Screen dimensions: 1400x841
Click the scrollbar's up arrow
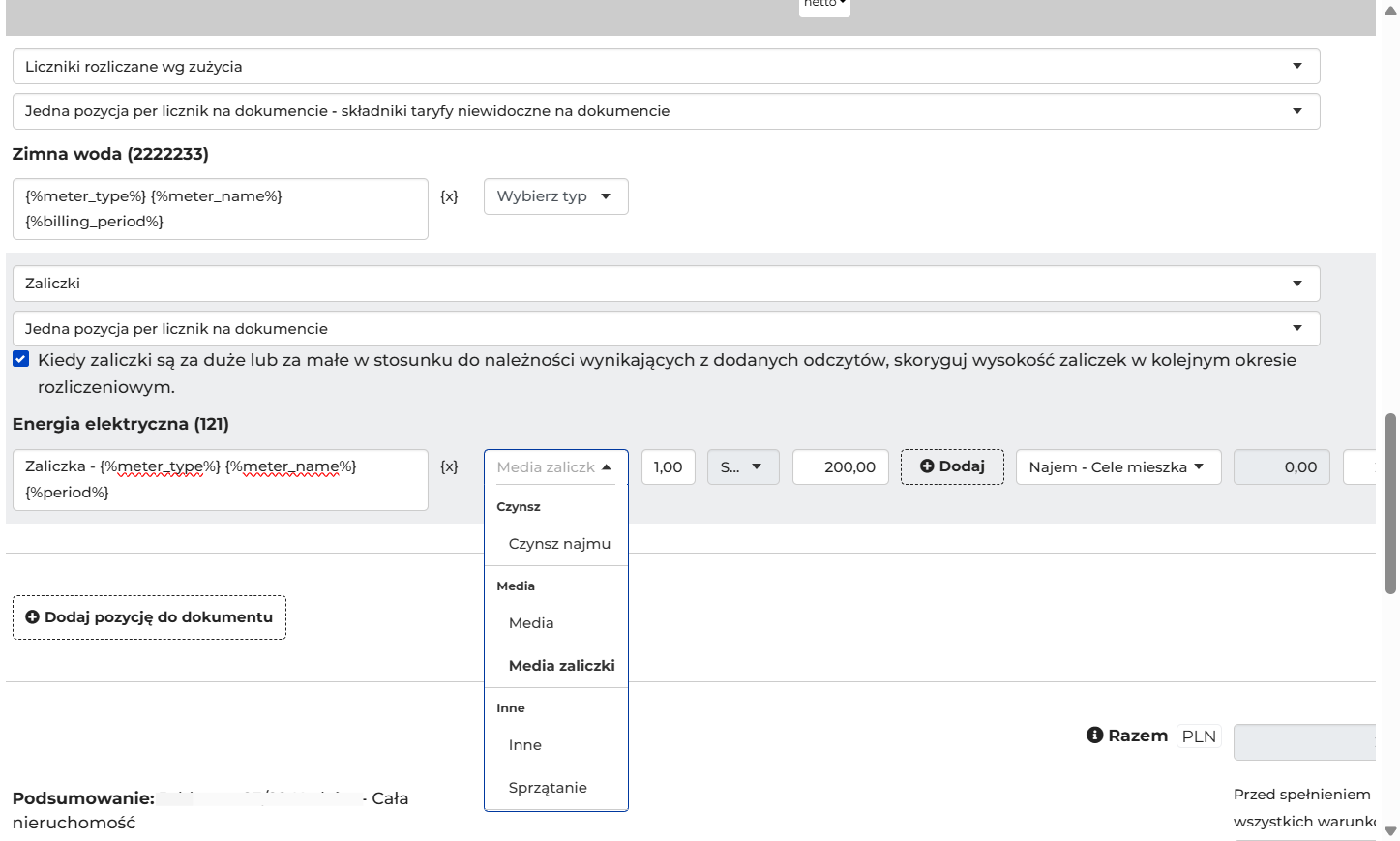(x=1391, y=11)
